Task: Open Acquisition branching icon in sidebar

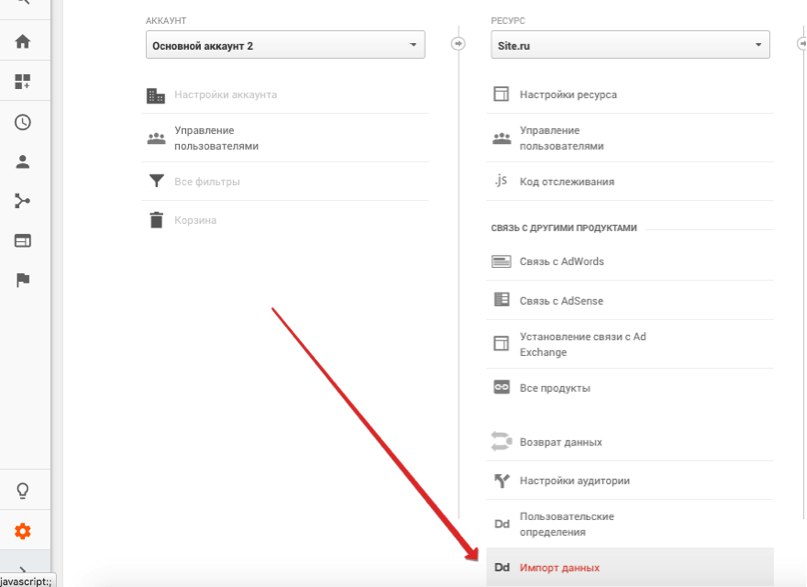Action: pos(23,201)
